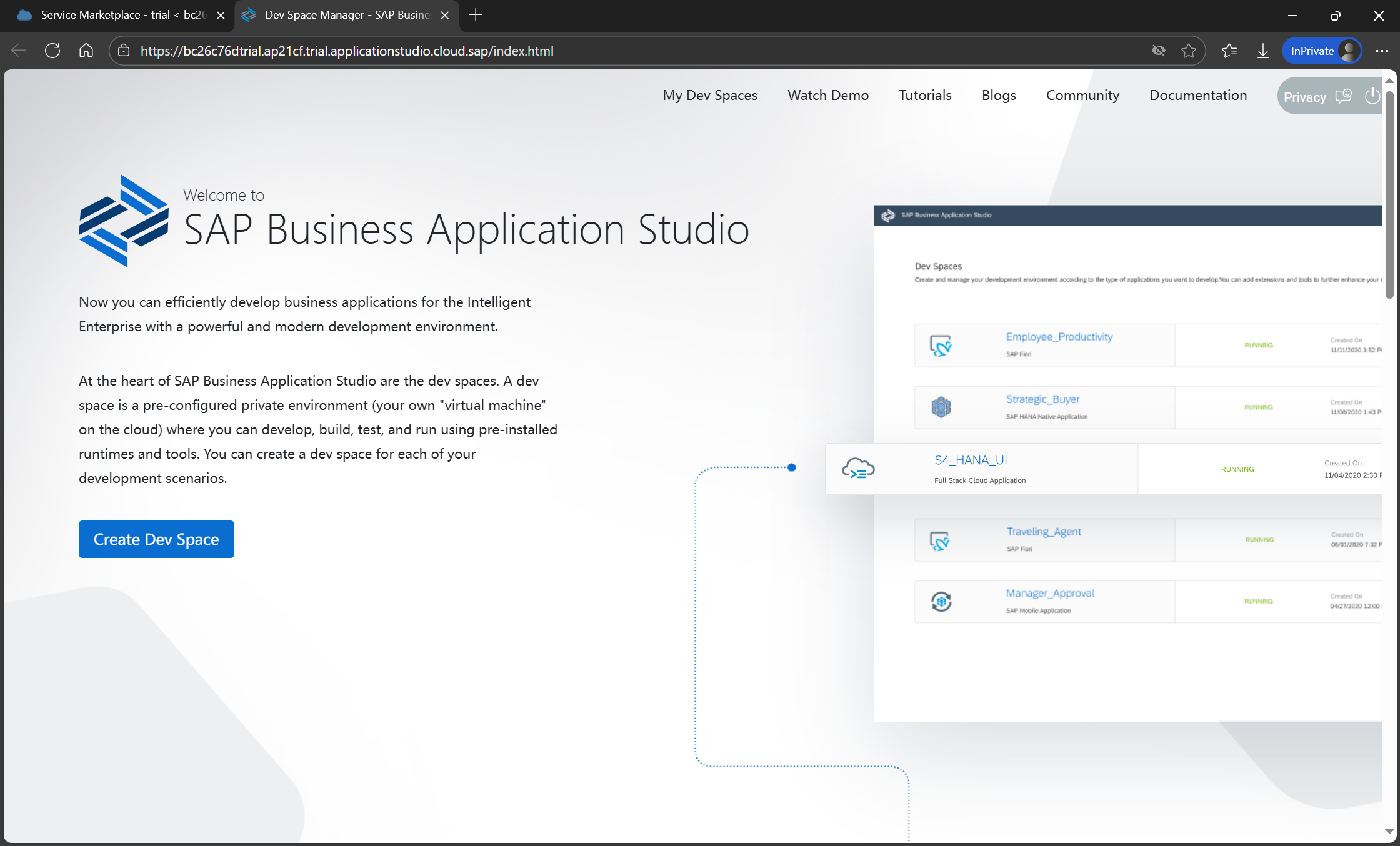1400x846 pixels.
Task: Refresh the page with reload icon
Action: click(52, 51)
